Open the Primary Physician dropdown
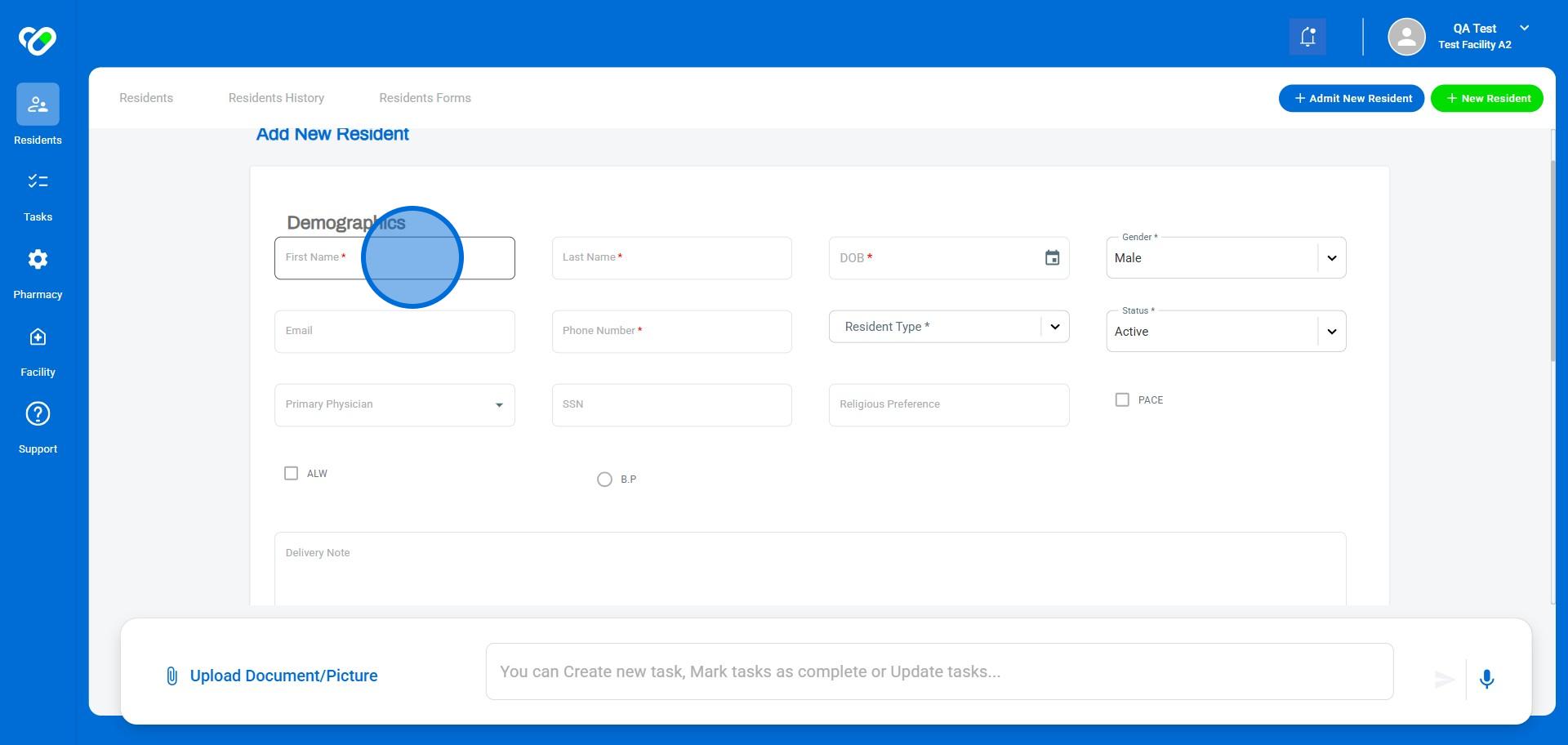 click(394, 405)
